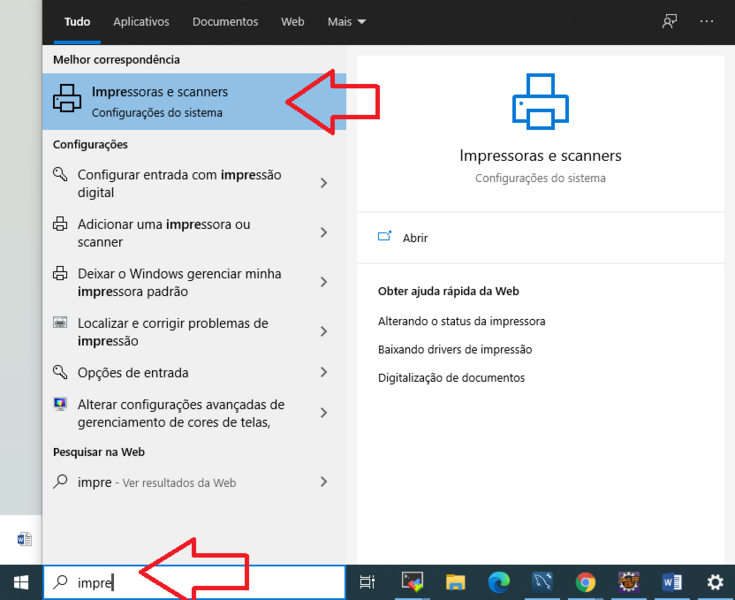Click troubleshoot icon next to Localizar e corrigir
735x600 pixels.
60,322
